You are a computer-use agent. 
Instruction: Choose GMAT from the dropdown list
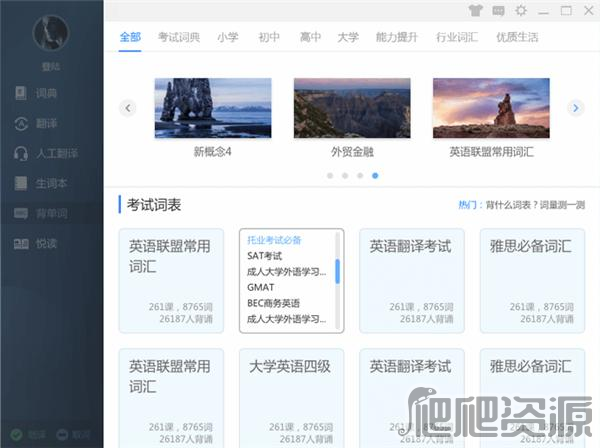[x=261, y=287]
